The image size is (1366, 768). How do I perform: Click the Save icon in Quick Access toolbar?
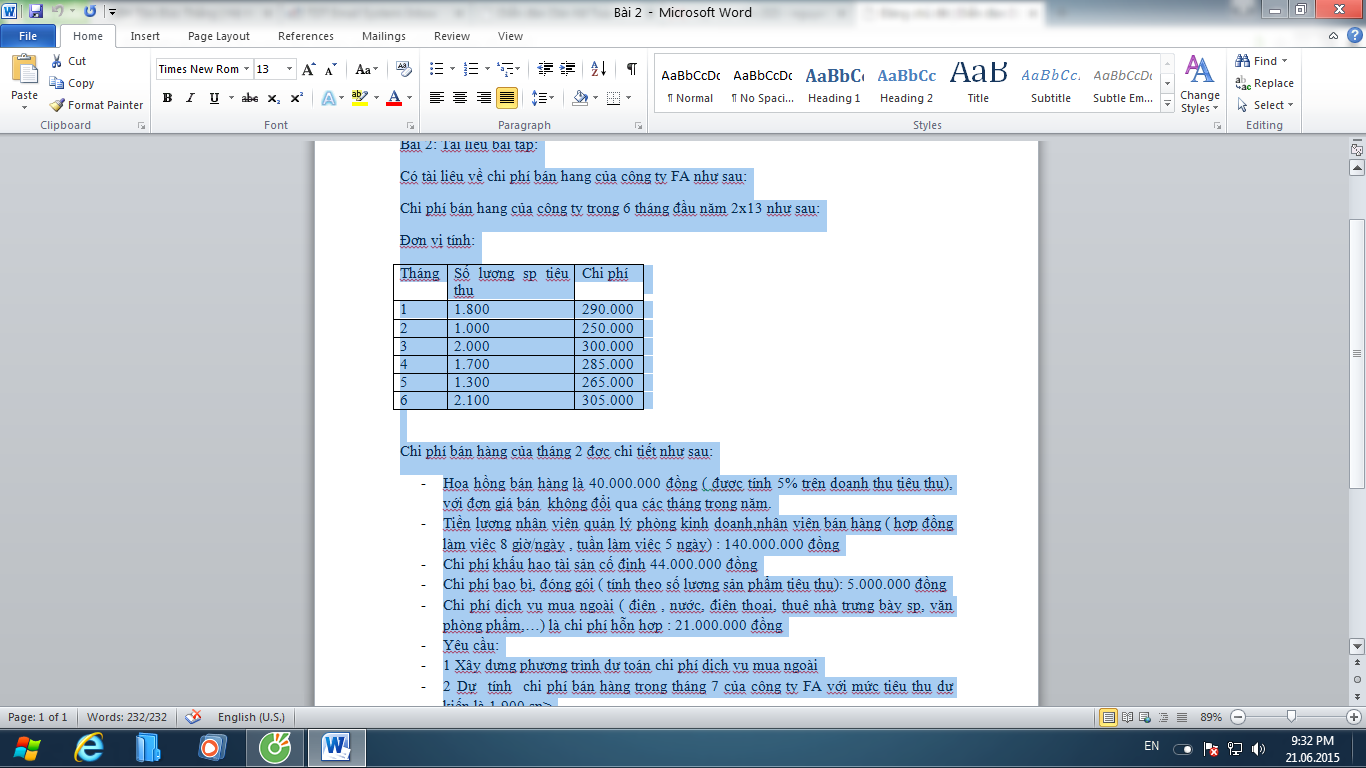[36, 12]
